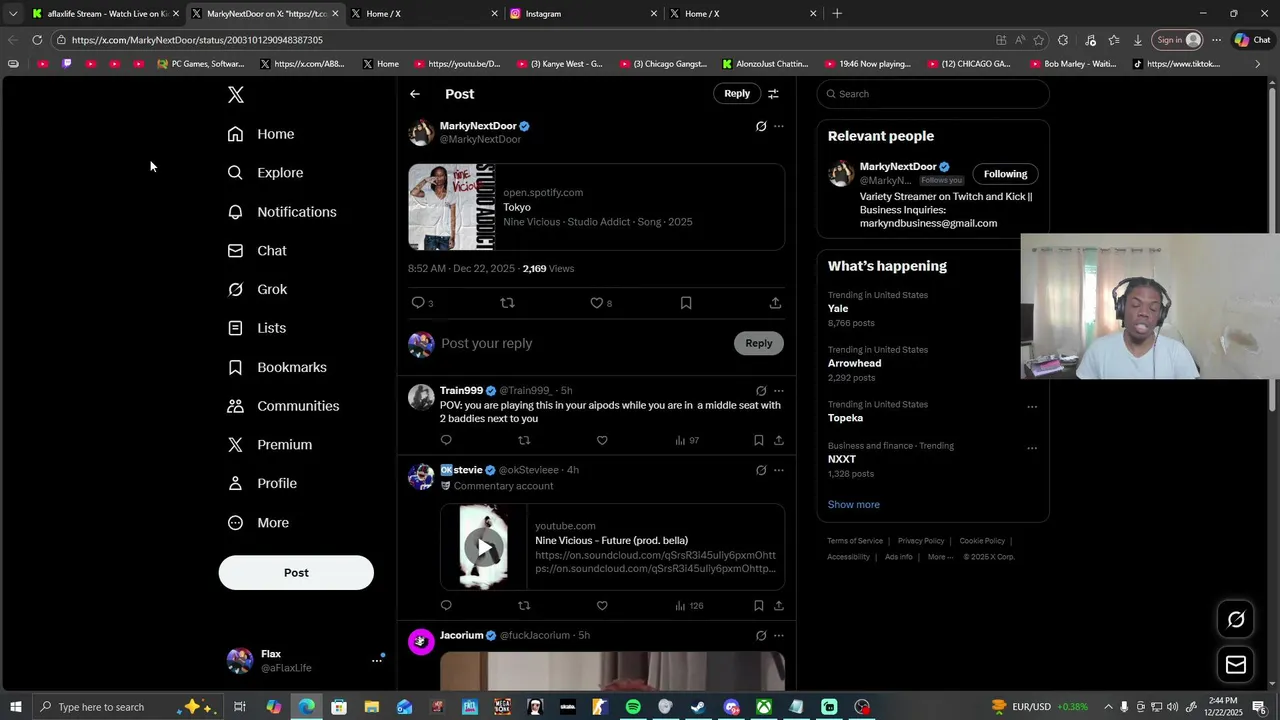Open Grok in the sidebar
Screen dimensions: 1280x720
coord(257,290)
